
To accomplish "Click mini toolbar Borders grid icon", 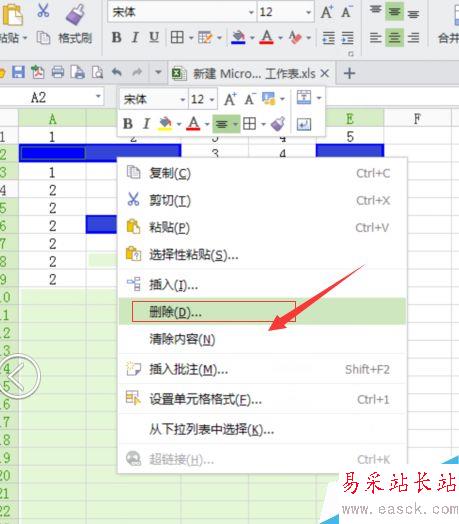I will tap(249, 124).
